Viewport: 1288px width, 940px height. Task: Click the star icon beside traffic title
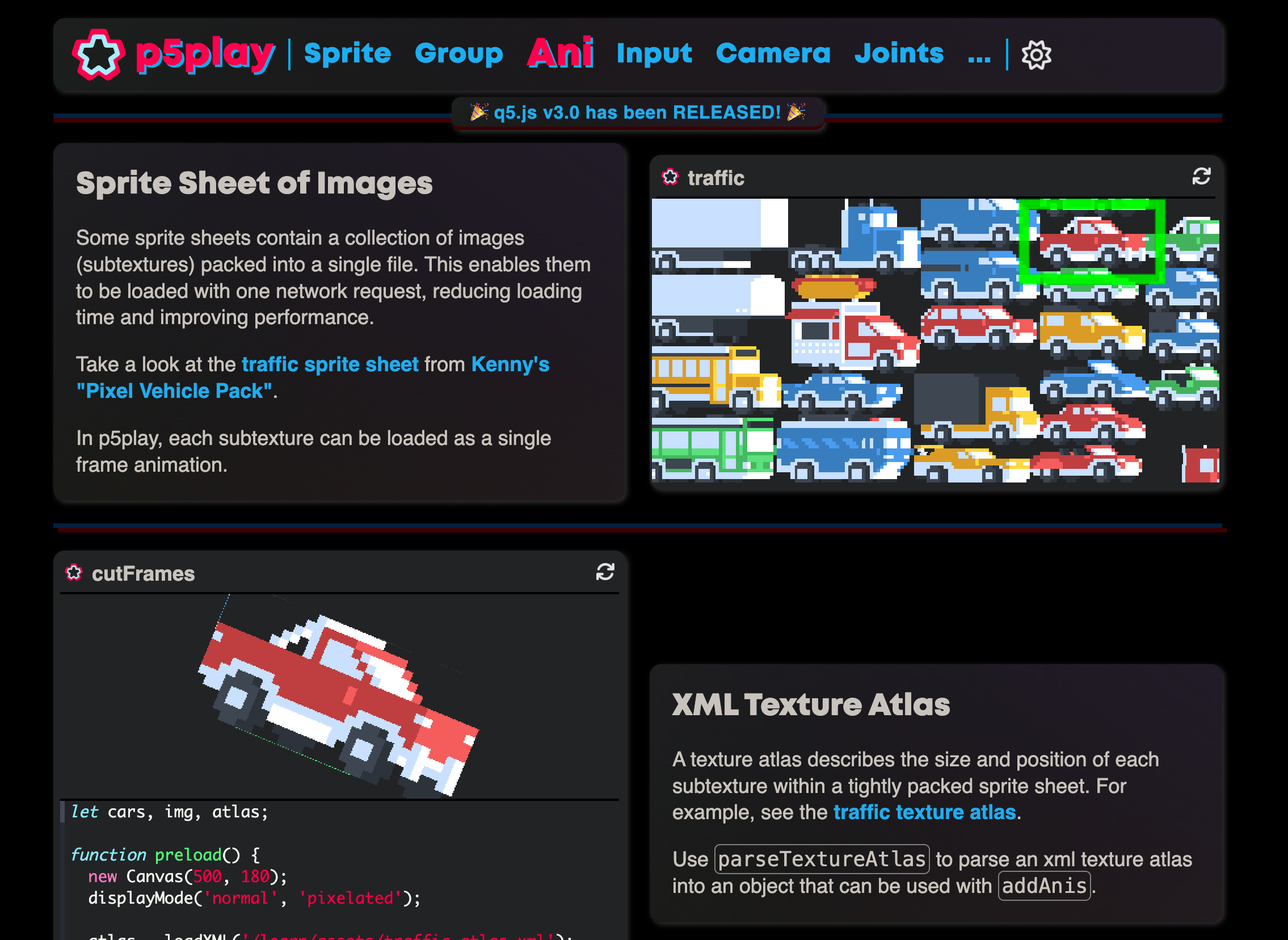click(670, 177)
